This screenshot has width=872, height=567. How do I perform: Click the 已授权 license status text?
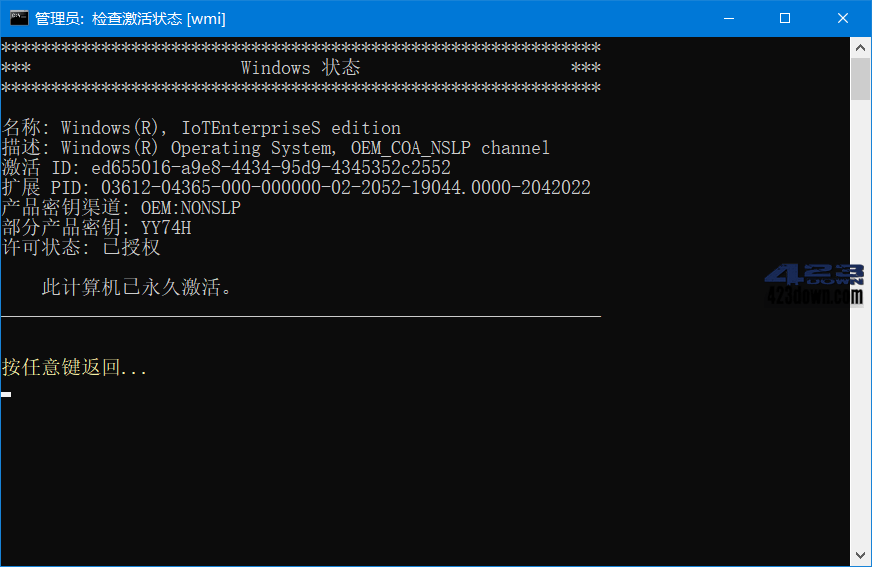pyautogui.click(x=131, y=247)
